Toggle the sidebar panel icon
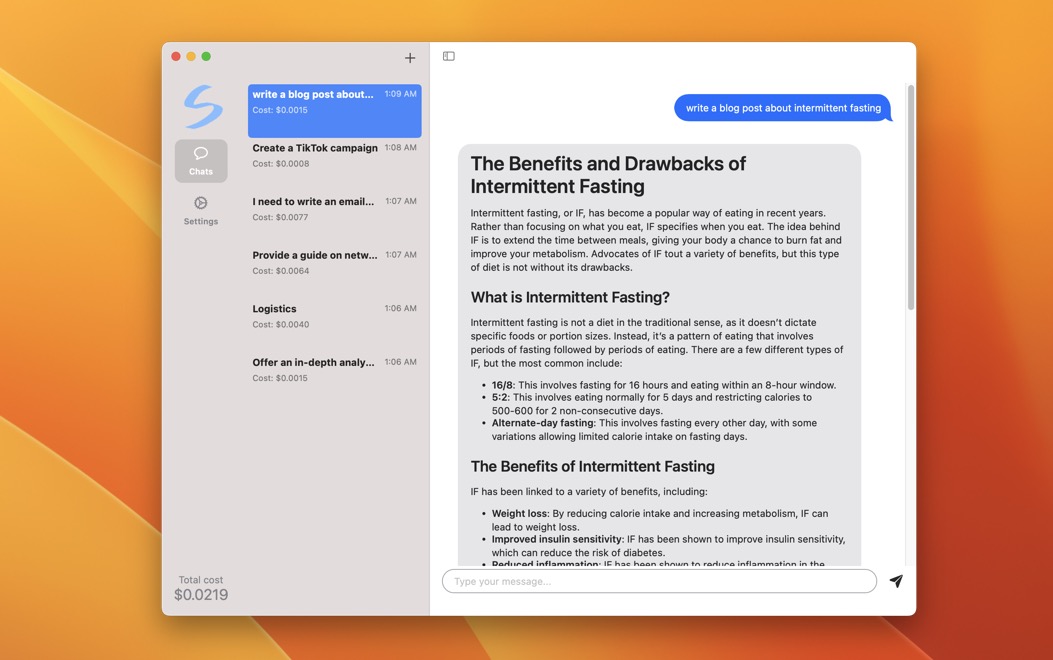The width and height of the screenshot is (1053, 660). pos(449,56)
